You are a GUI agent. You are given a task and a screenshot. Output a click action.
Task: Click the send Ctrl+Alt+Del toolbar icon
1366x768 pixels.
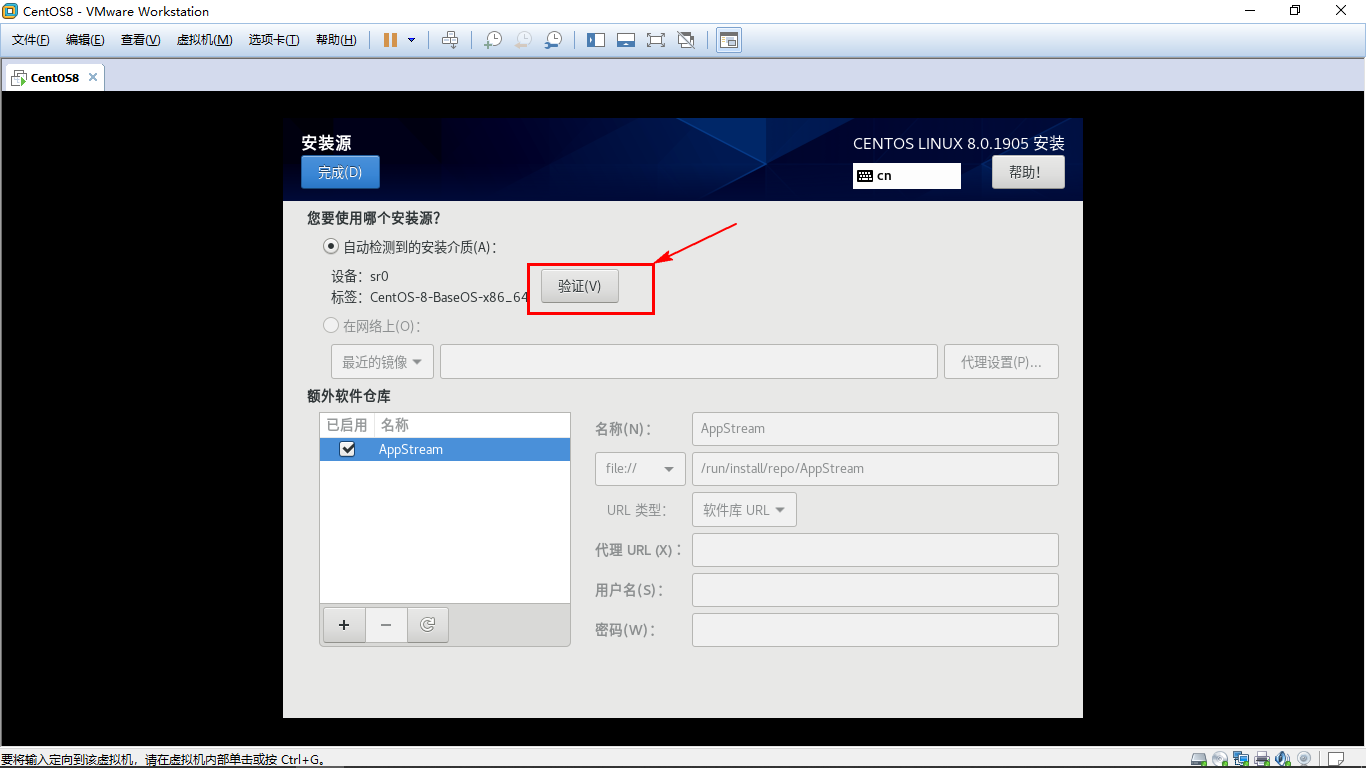(x=450, y=40)
